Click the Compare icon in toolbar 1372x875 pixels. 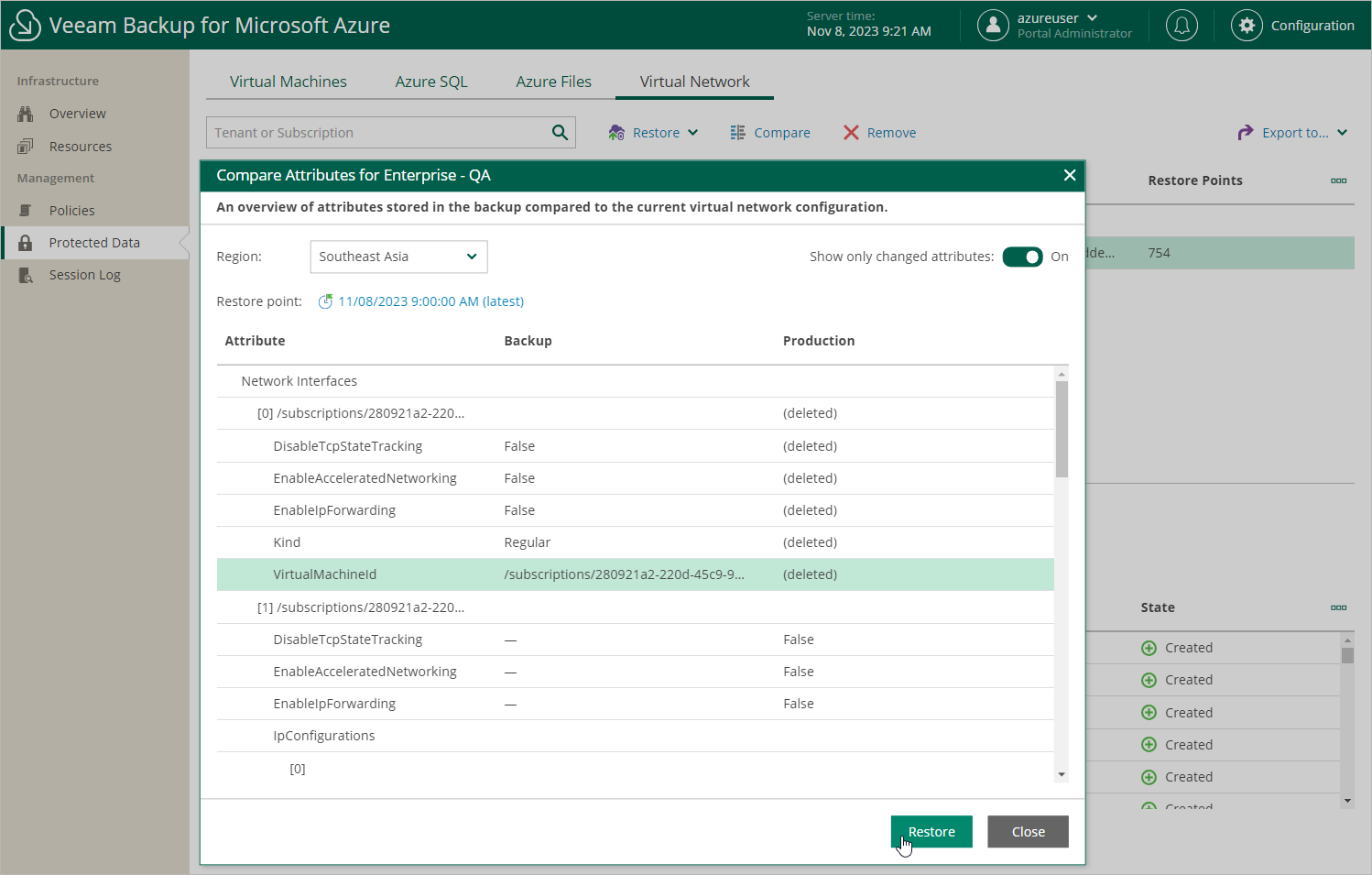tap(737, 133)
